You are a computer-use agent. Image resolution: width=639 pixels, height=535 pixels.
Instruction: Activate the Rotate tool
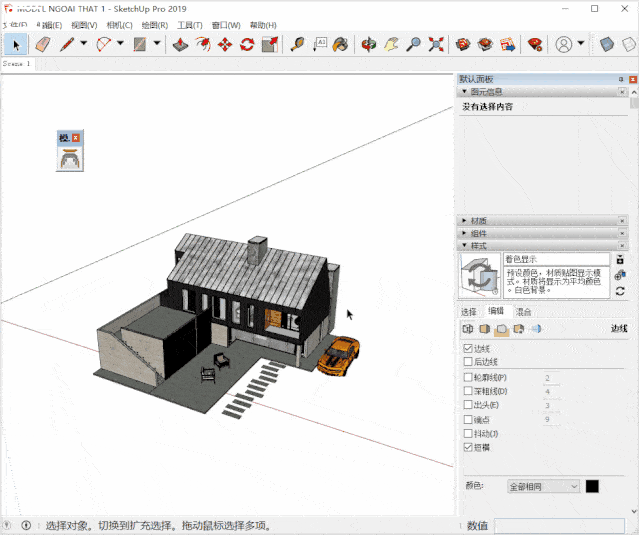coord(247,44)
